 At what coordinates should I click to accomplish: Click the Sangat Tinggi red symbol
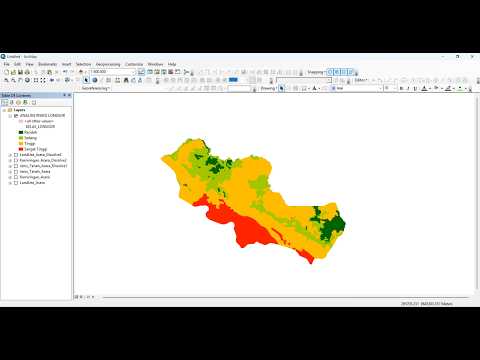tap(21, 149)
